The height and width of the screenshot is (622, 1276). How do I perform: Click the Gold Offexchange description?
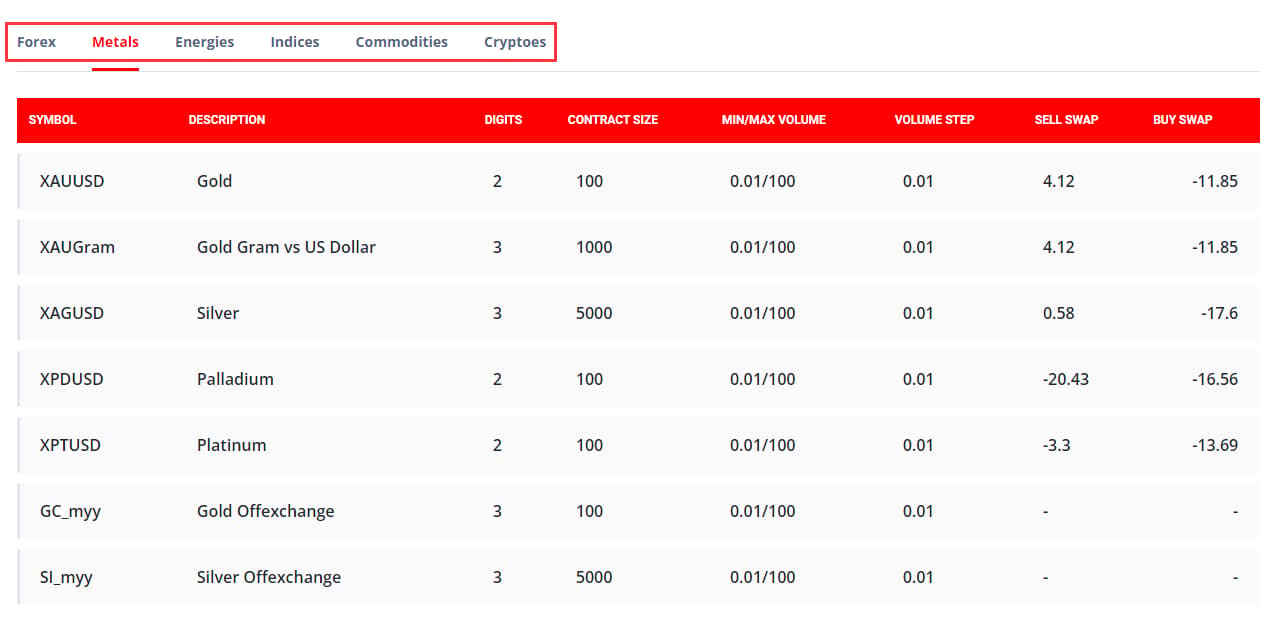tap(266, 511)
